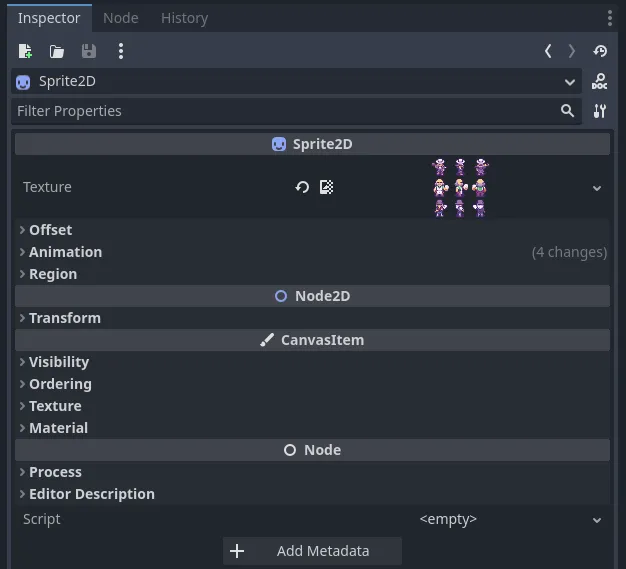
Task: Click the region editor icon beside Texture
Action: pos(326,187)
